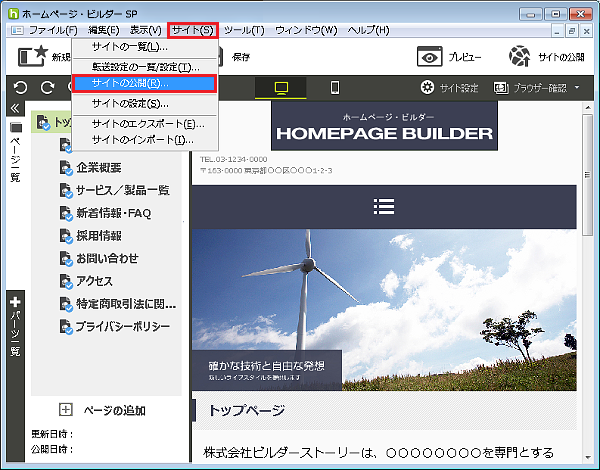
Task: Choose サイトの設定(S)... menu entry
Action: (x=145, y=104)
